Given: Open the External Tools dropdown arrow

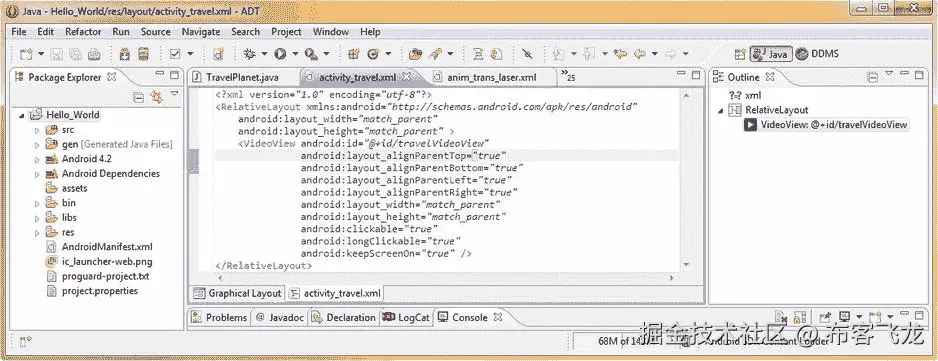Looking at the screenshot, I should pyautogui.click(x=326, y=54).
